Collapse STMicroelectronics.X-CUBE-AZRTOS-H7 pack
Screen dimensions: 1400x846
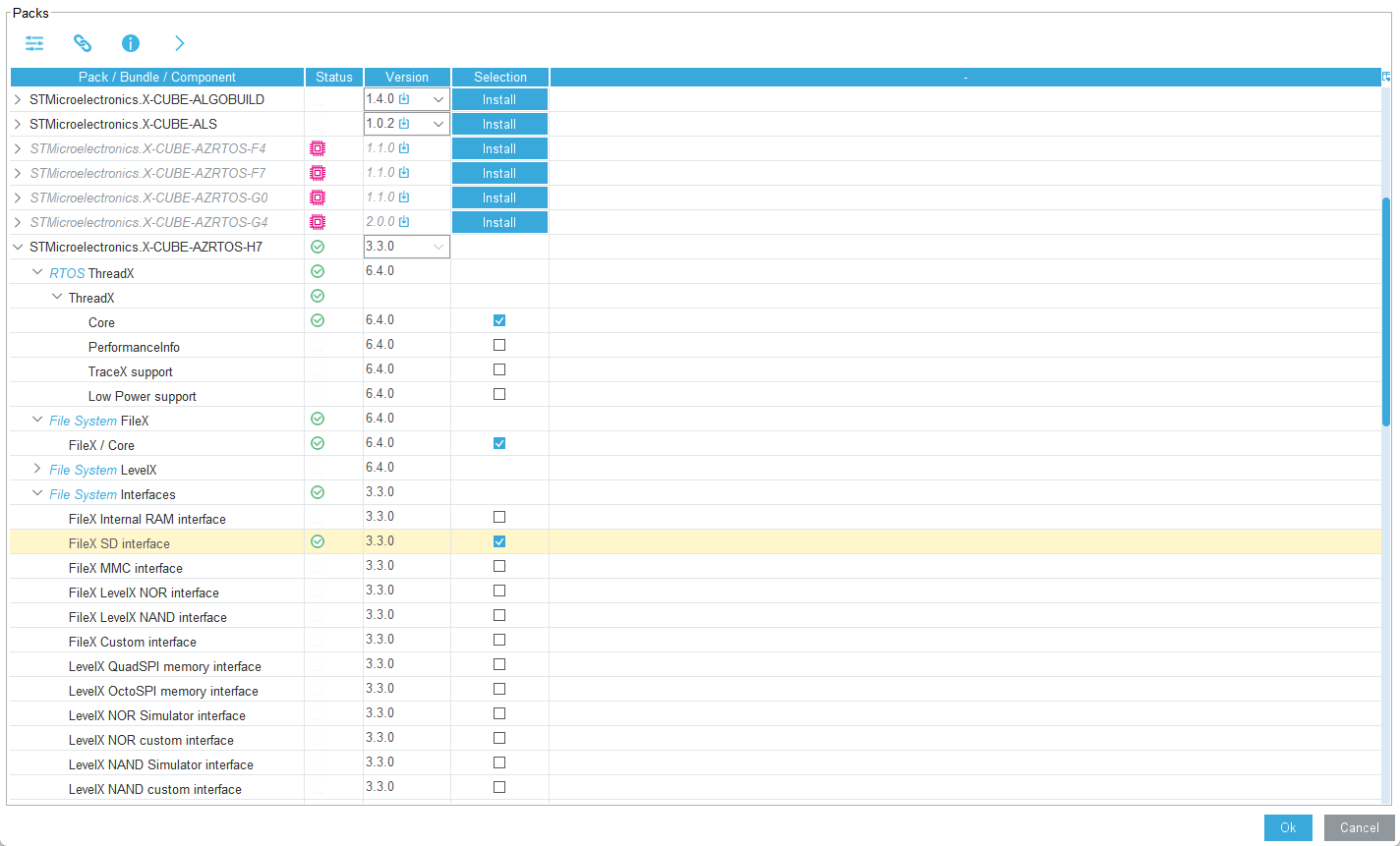17,247
